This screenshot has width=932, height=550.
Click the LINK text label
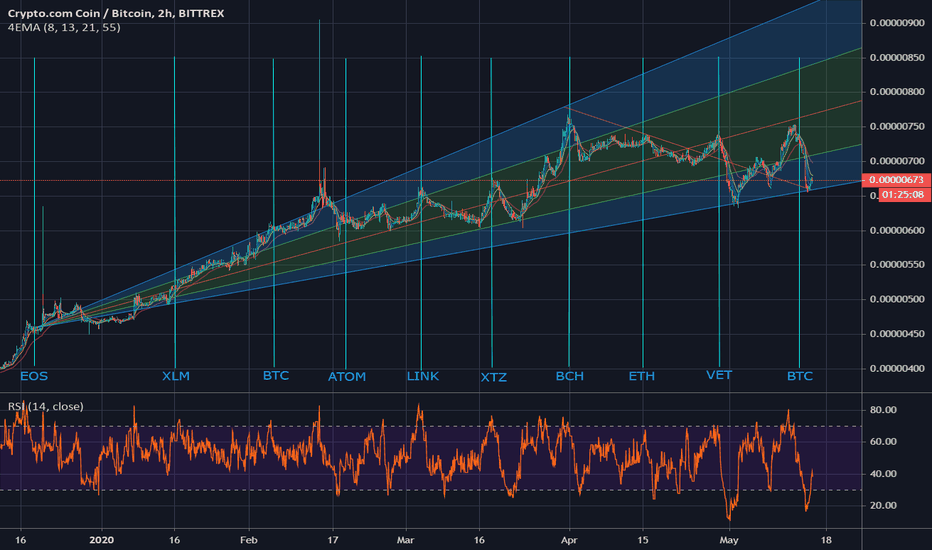coord(423,376)
